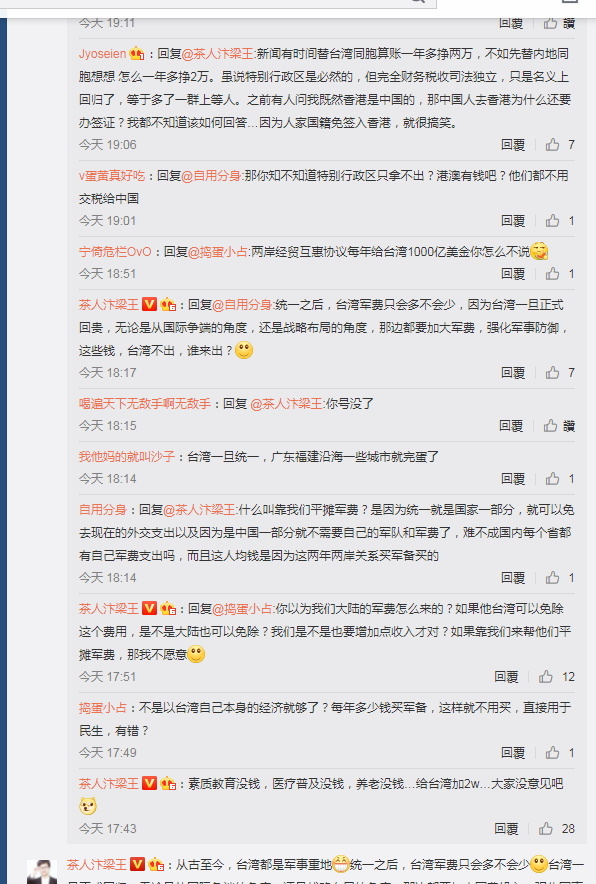Reply to the 18:14 comment by 自用分身
The width and height of the screenshot is (596, 884).
[x=513, y=578]
